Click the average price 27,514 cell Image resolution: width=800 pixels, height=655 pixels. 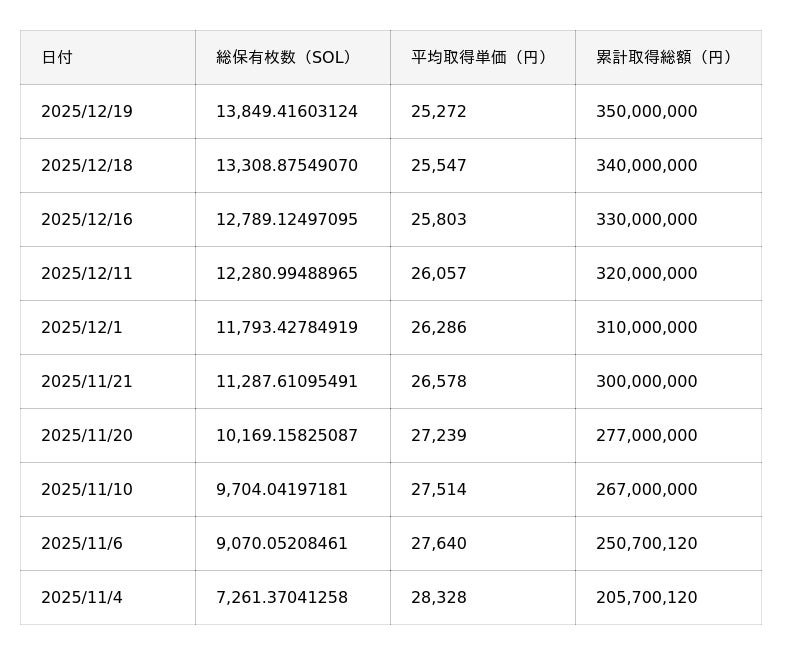tap(439, 490)
